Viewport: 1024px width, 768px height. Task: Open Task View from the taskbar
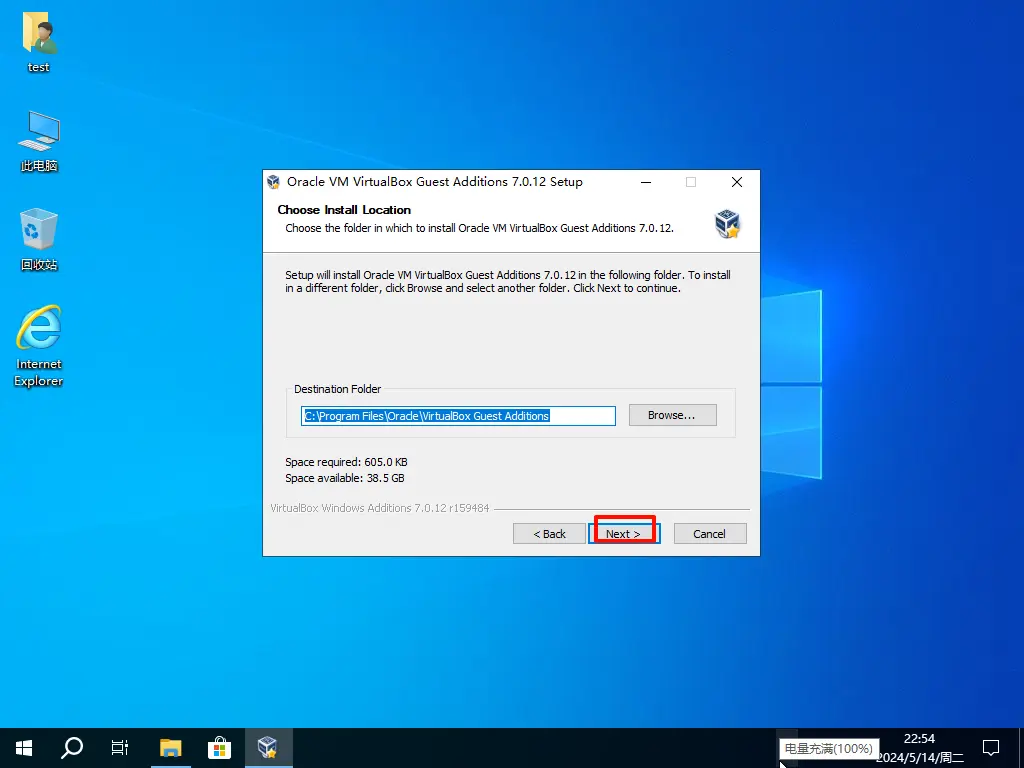[x=120, y=748]
